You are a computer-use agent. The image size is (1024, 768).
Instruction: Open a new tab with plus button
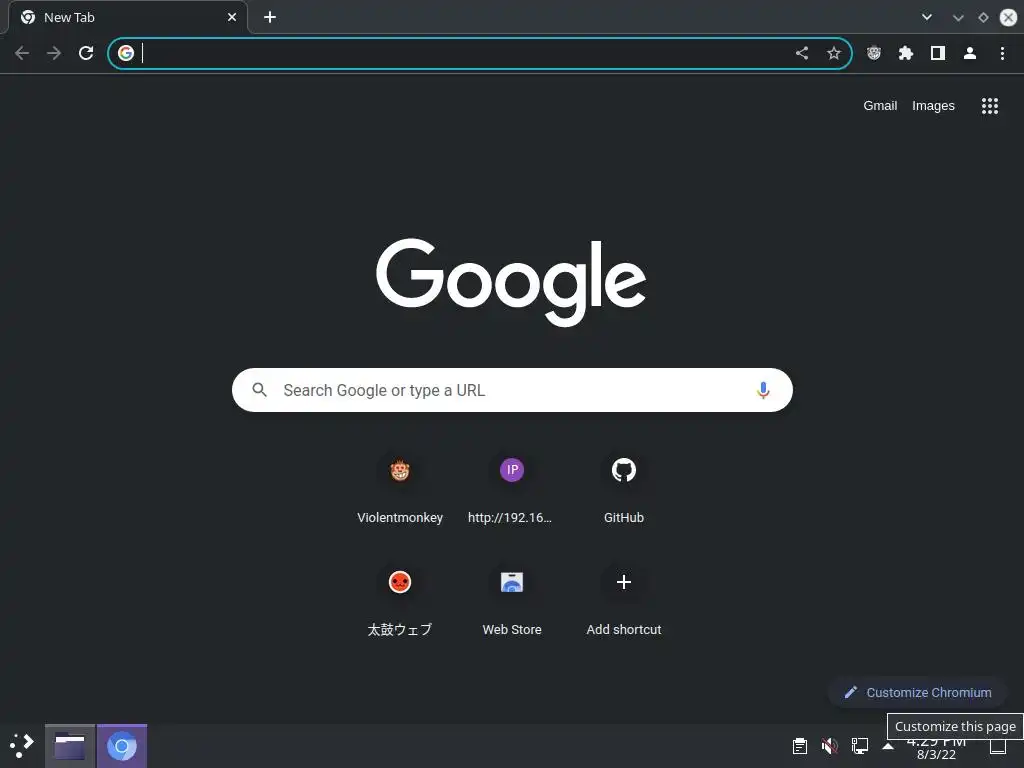coord(270,17)
